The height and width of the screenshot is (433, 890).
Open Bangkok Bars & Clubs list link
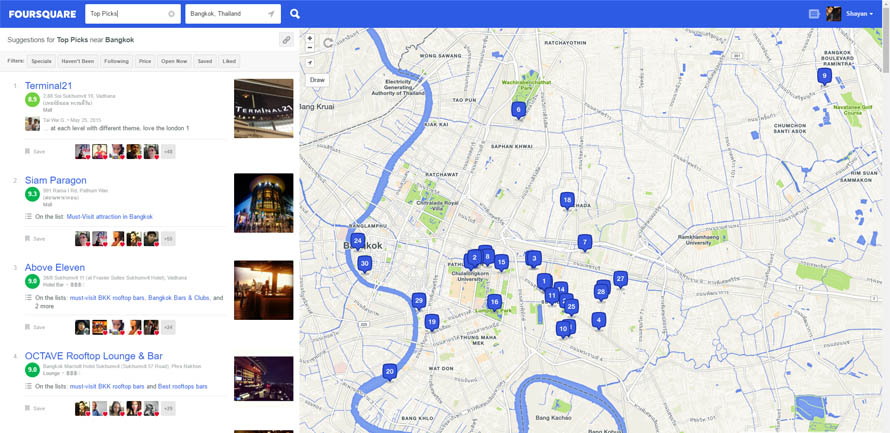coord(179,298)
